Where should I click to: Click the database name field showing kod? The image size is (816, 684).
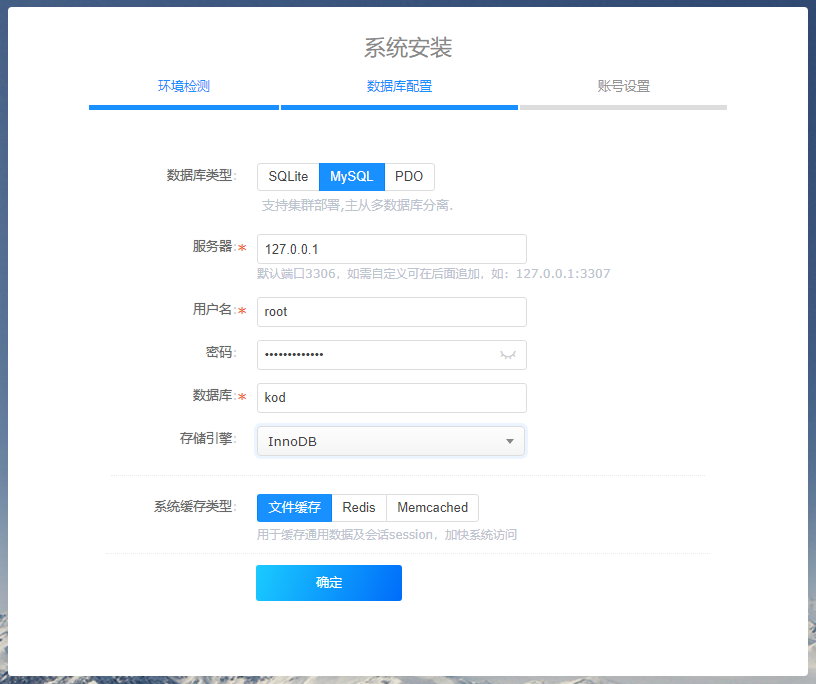(x=390, y=398)
